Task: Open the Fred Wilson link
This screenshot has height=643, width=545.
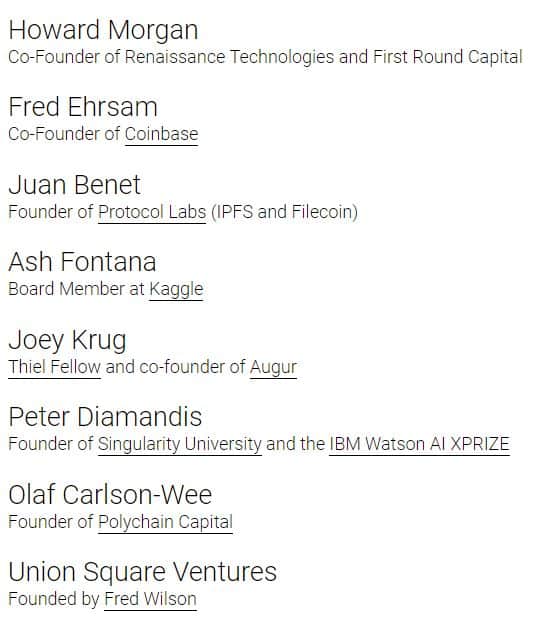Action: pyautogui.click(x=150, y=599)
